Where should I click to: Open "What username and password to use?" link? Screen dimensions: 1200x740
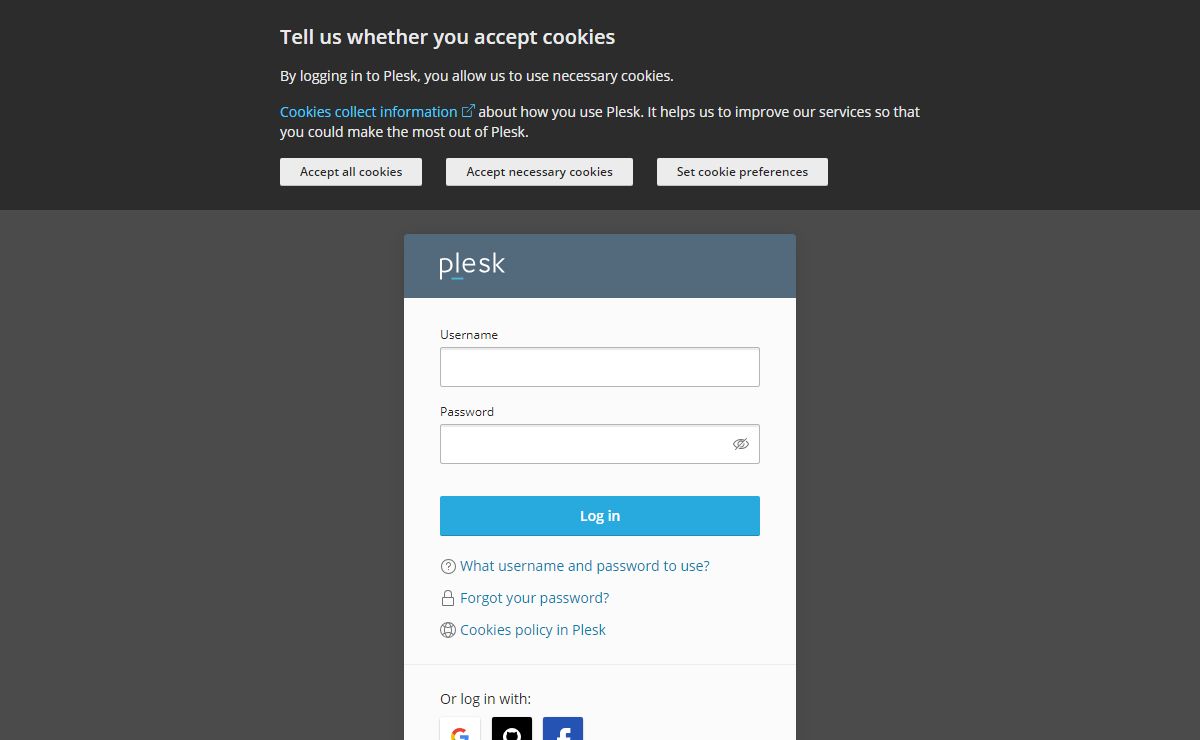click(585, 566)
